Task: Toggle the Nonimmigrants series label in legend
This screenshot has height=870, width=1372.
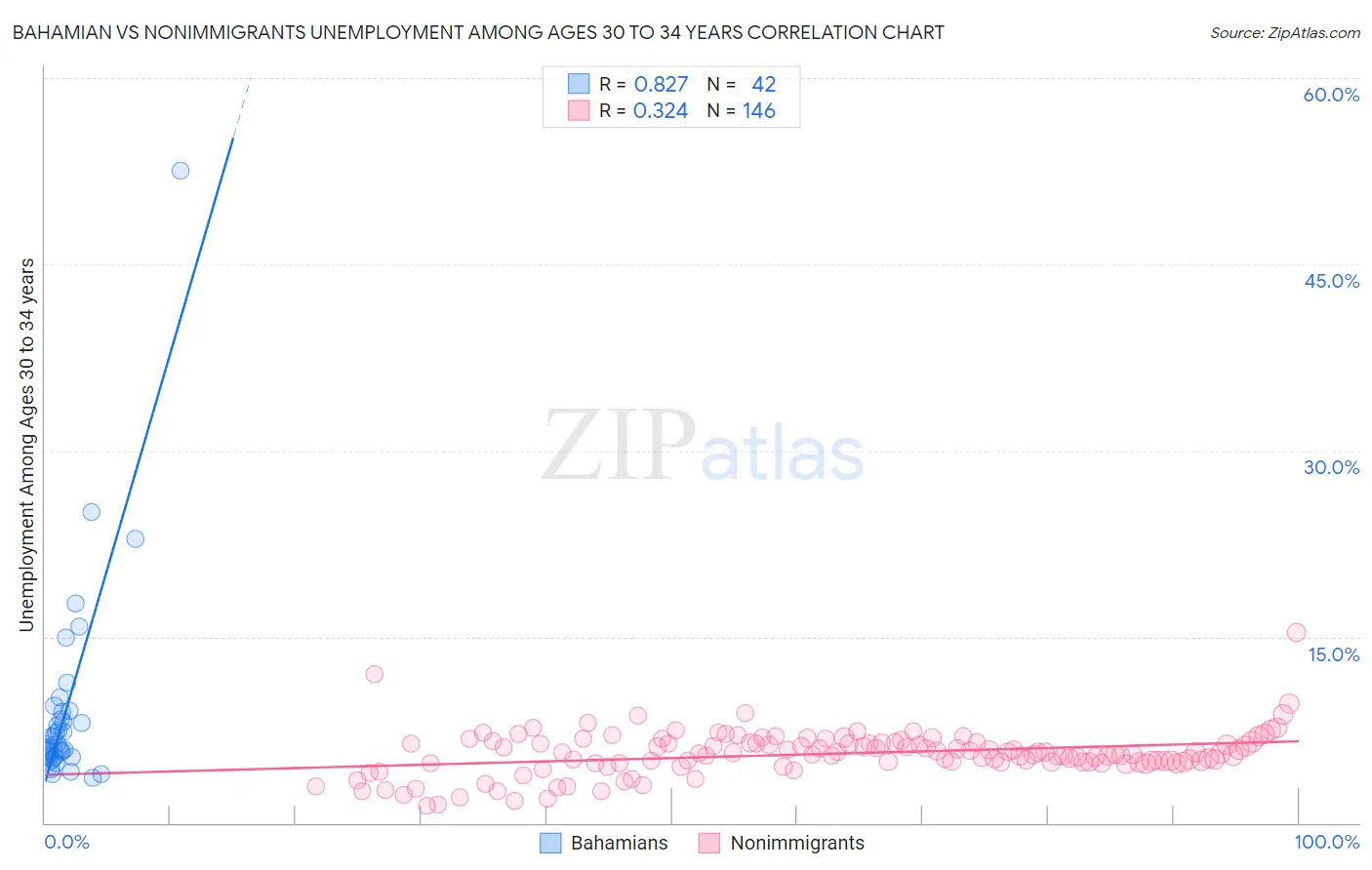Action: (x=797, y=843)
